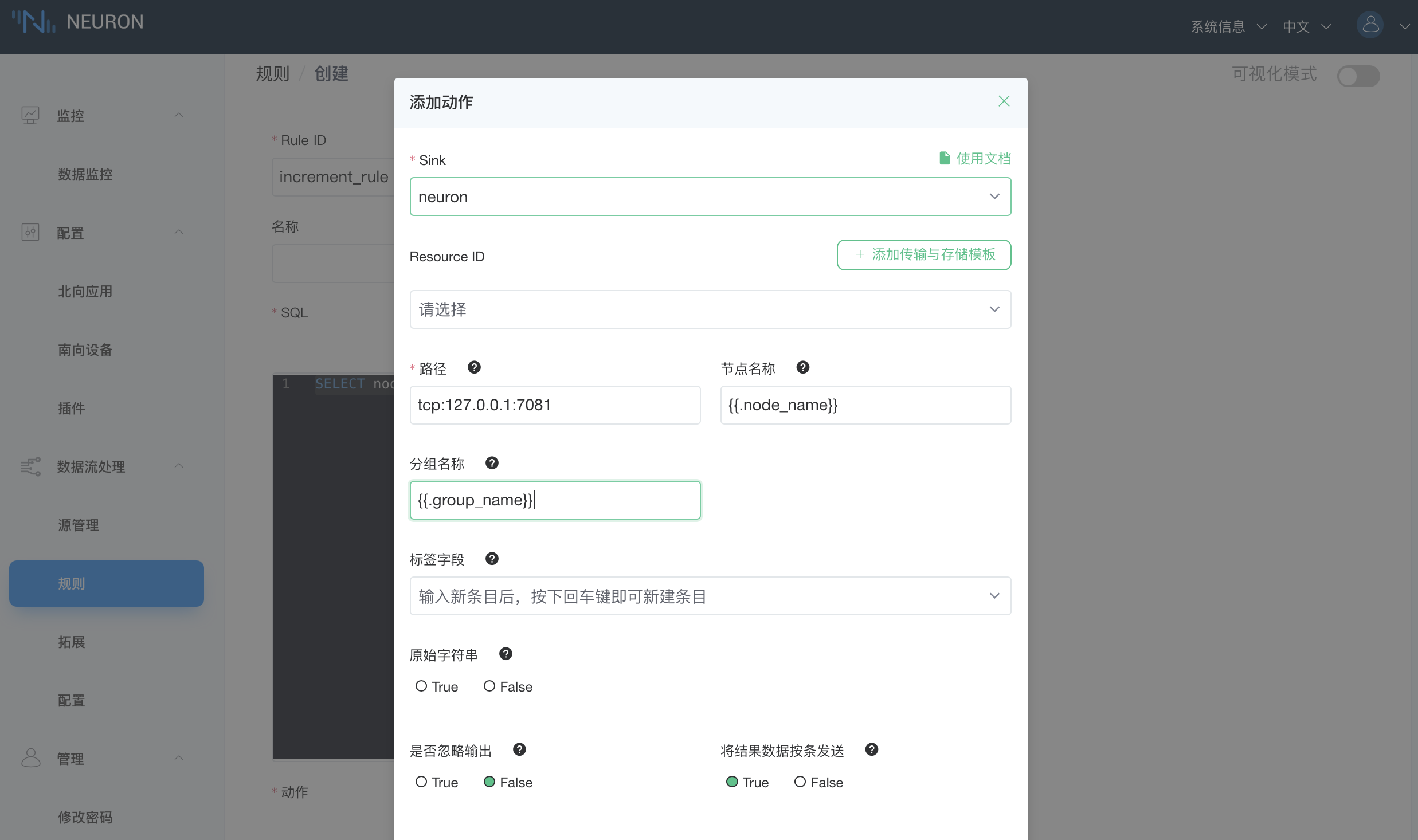1418x840 pixels.
Task: Click the configuration sliders sidebar icon
Action: pyautogui.click(x=30, y=232)
